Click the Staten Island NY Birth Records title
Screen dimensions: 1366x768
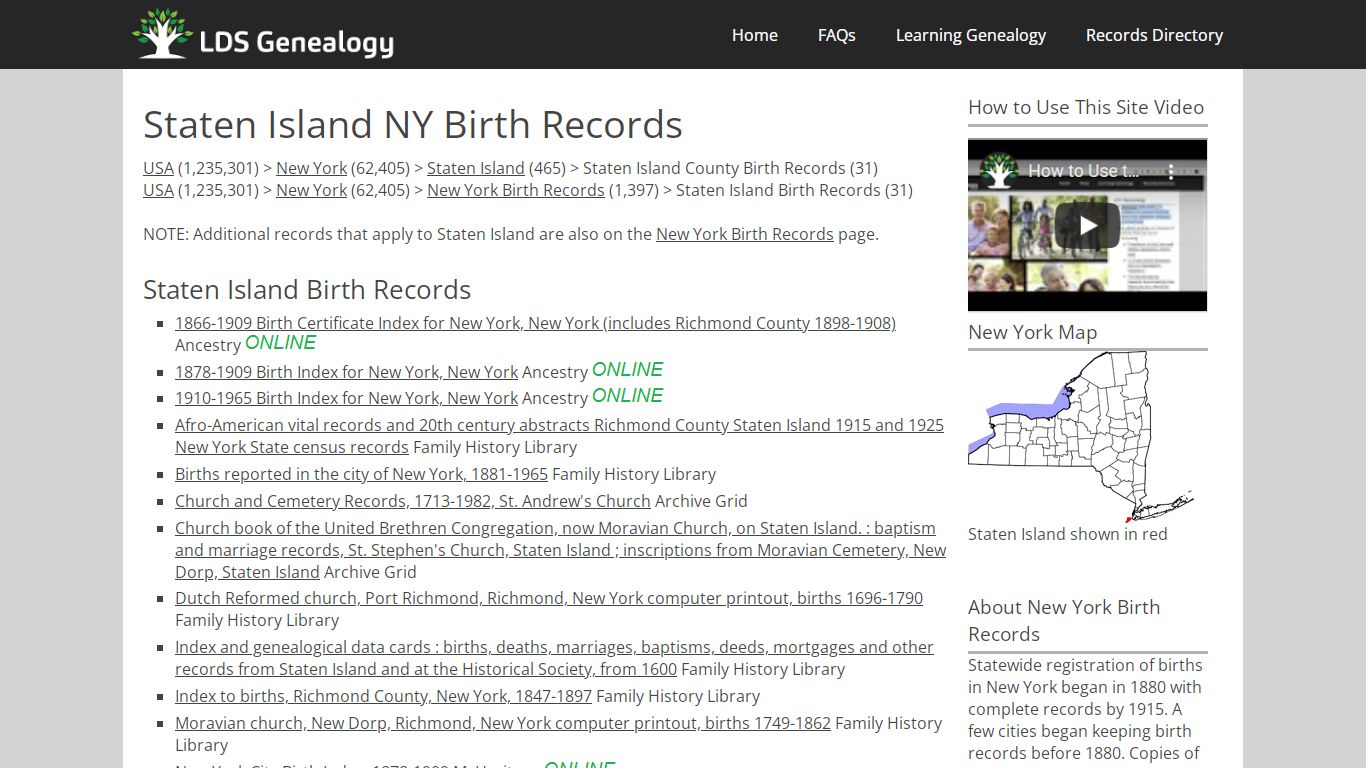pos(413,125)
